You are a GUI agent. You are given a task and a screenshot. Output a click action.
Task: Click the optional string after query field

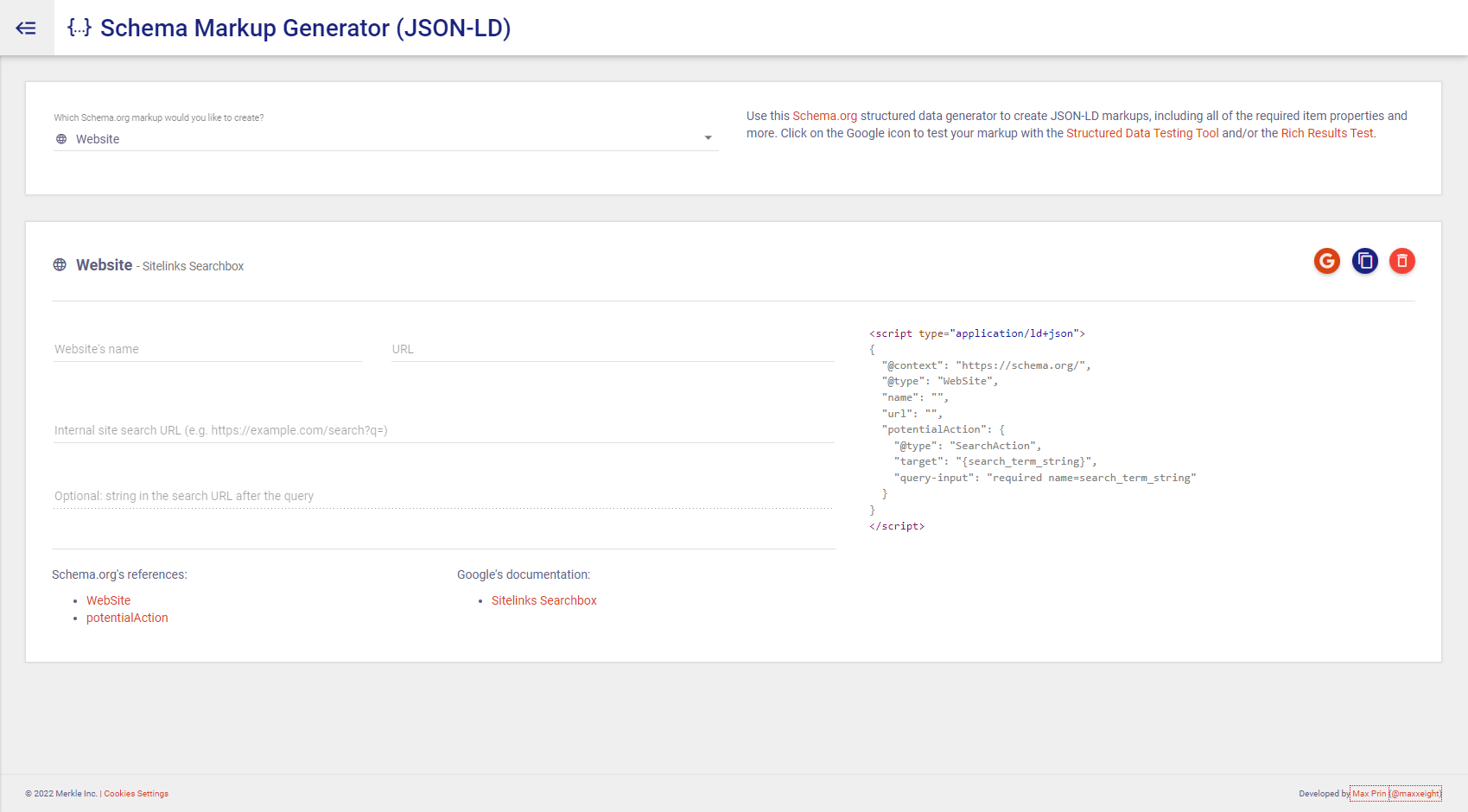443,496
